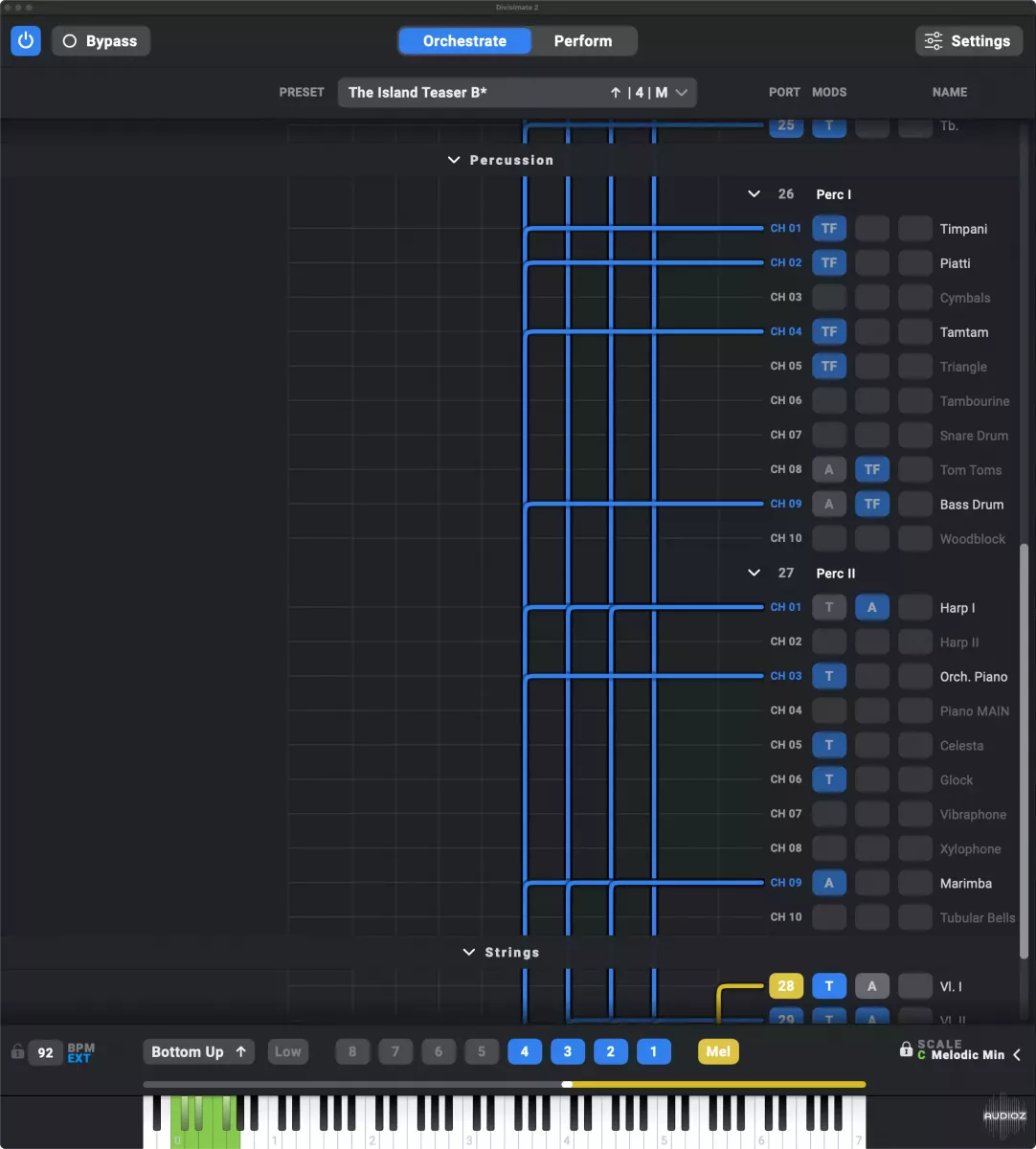Viewport: 1036px width, 1149px height.
Task: Open the preset dropdown The Island Teaser B*
Action: (x=517, y=93)
